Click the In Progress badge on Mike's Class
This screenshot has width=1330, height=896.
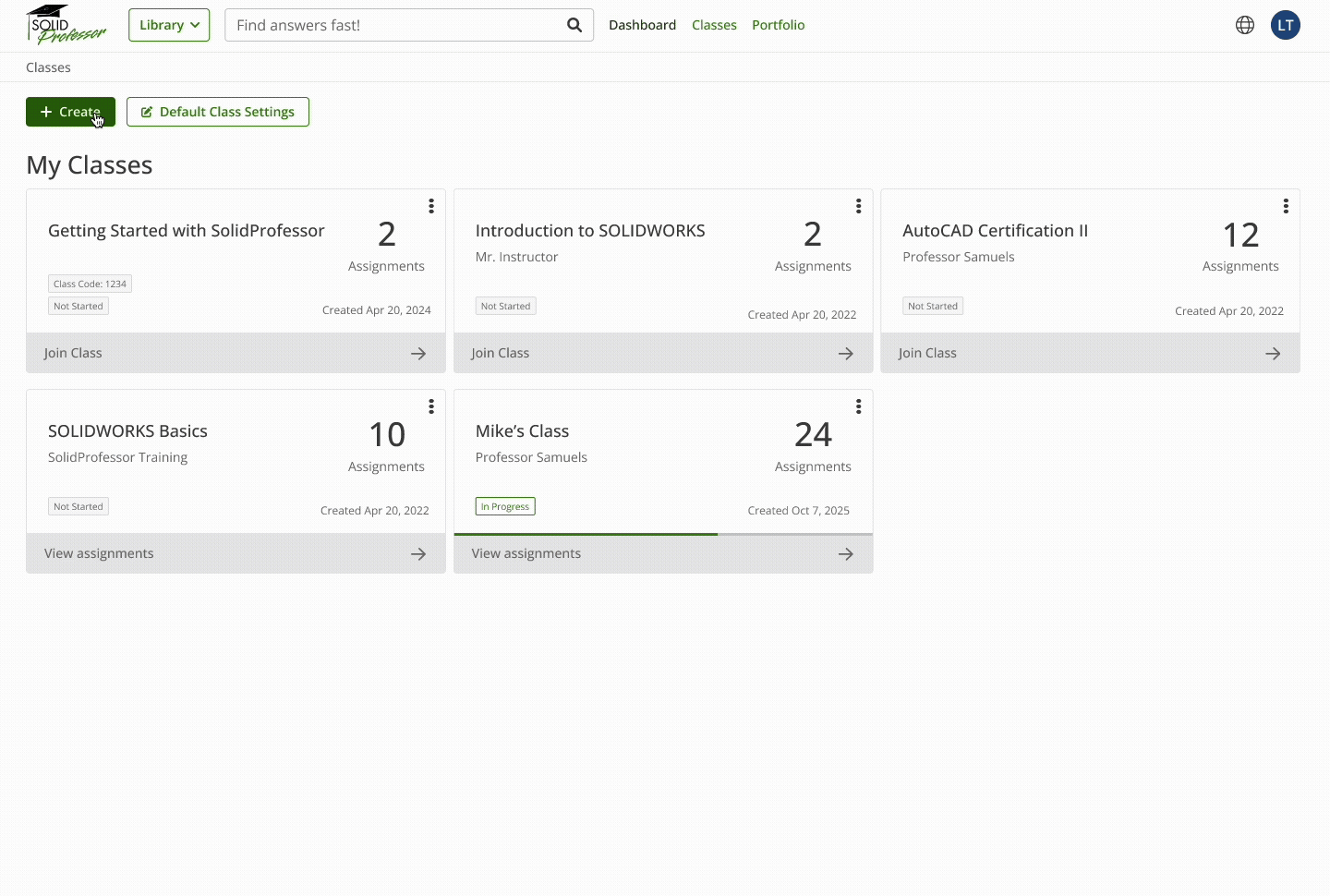coord(505,506)
